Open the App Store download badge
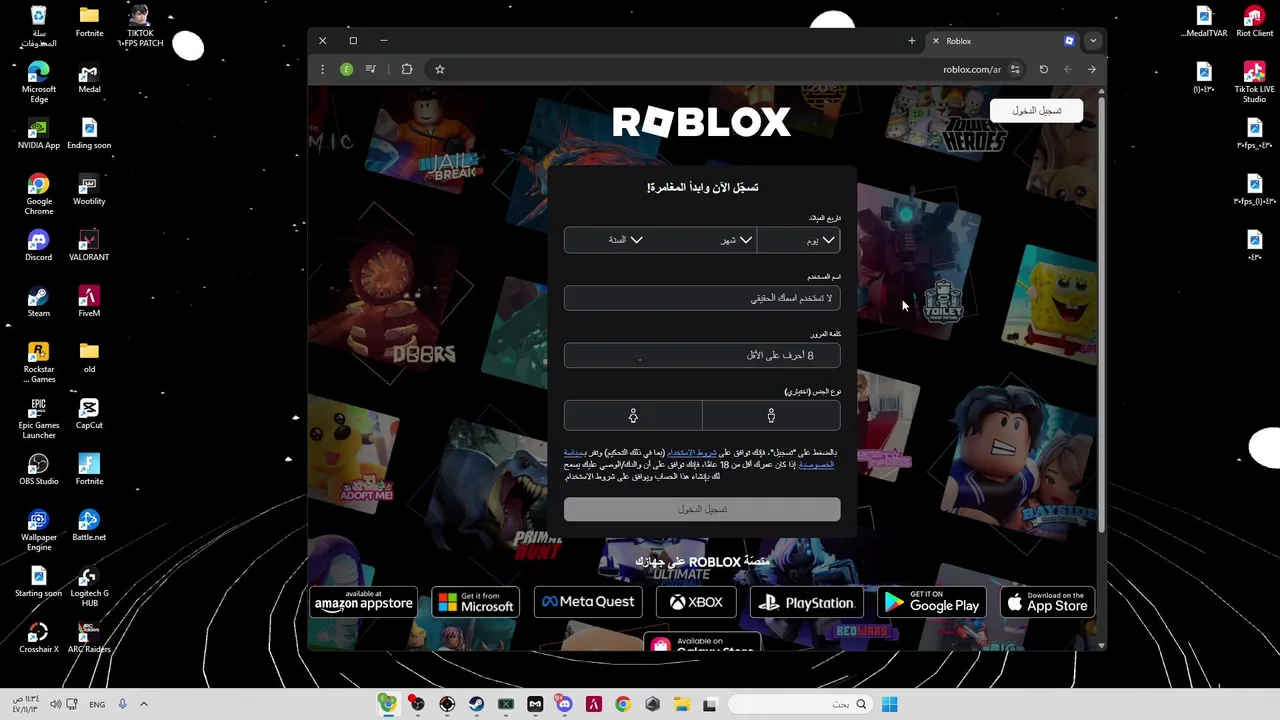This screenshot has width=1280, height=720. tap(1048, 602)
